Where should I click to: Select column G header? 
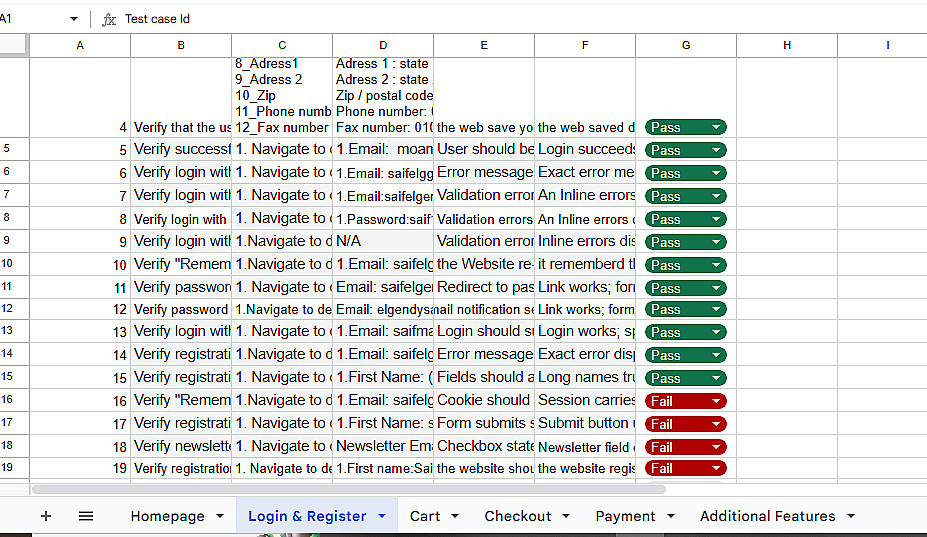(685, 45)
